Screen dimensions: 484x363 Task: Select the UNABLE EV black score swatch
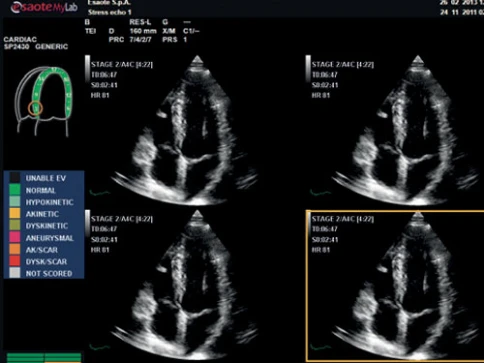pyautogui.click(x=14, y=178)
